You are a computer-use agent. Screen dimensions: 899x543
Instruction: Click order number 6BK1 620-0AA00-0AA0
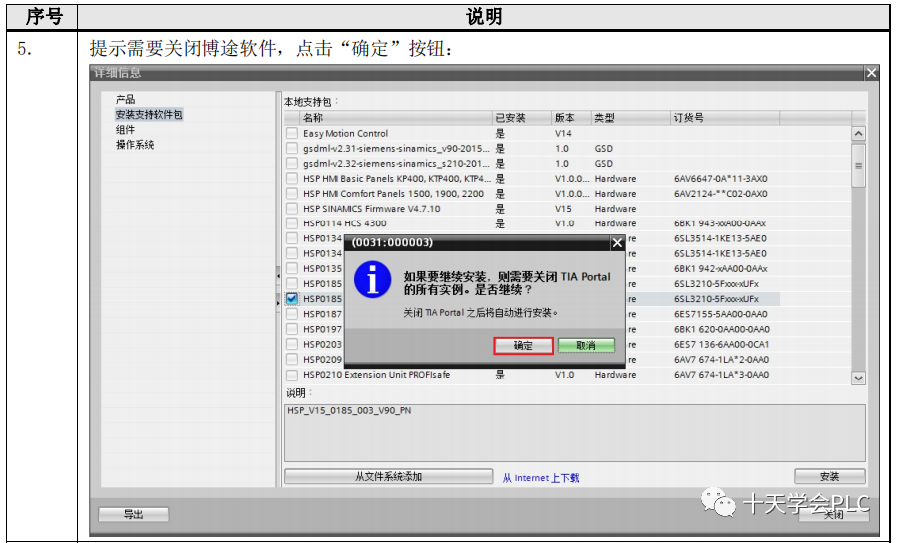722,329
